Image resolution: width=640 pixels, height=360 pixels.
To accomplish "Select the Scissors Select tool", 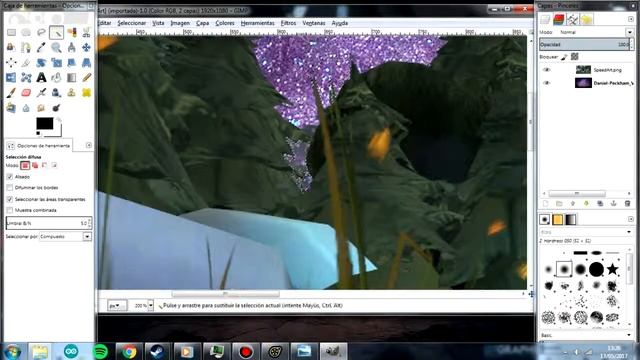I will [86, 32].
